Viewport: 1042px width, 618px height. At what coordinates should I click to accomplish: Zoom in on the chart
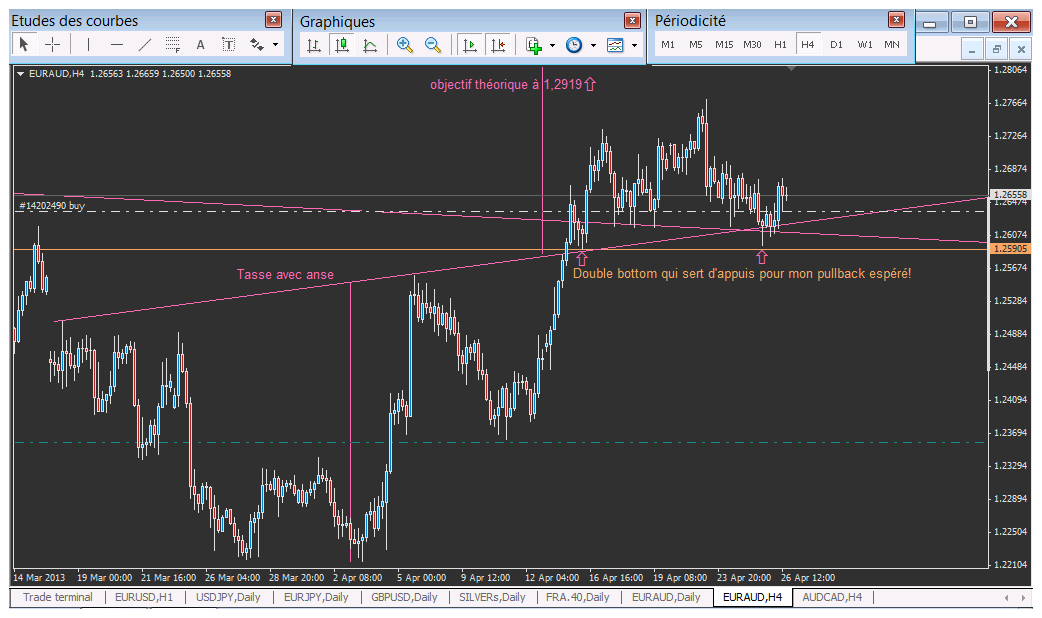(x=404, y=45)
